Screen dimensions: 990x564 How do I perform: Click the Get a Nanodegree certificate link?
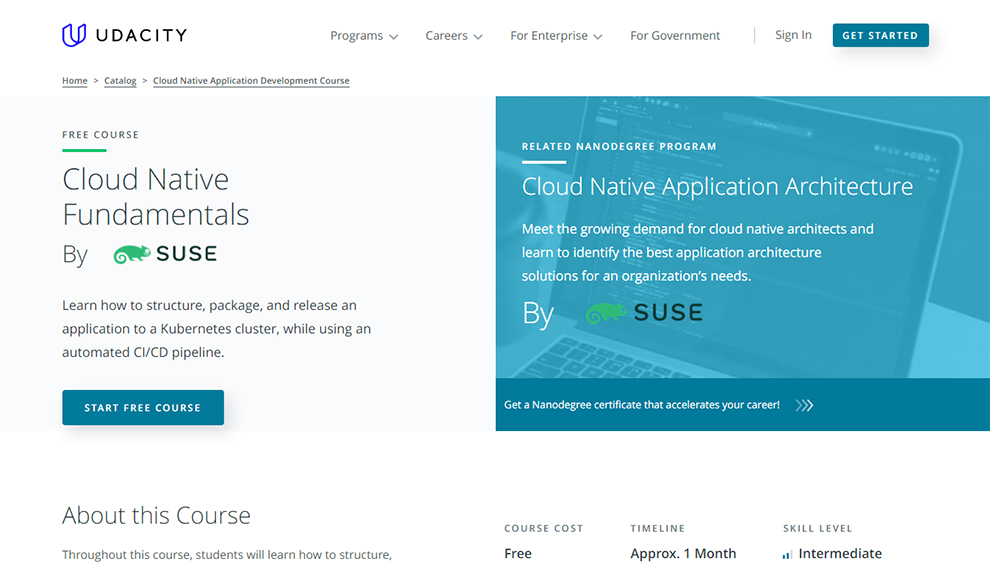point(641,405)
